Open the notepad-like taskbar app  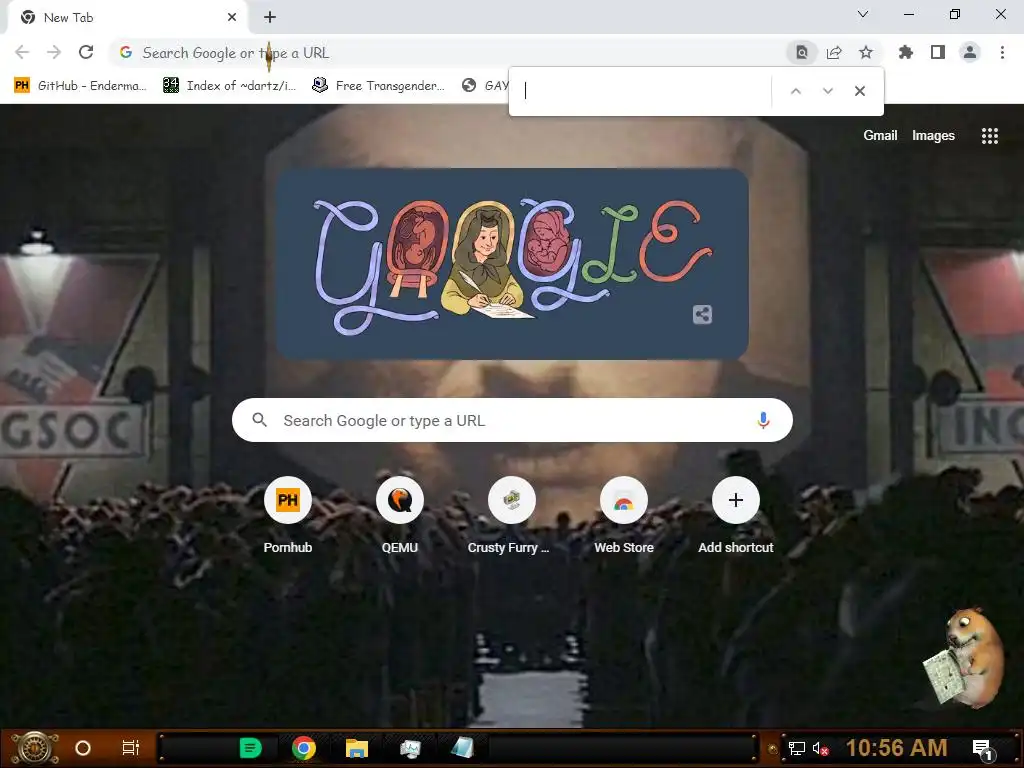pos(462,748)
